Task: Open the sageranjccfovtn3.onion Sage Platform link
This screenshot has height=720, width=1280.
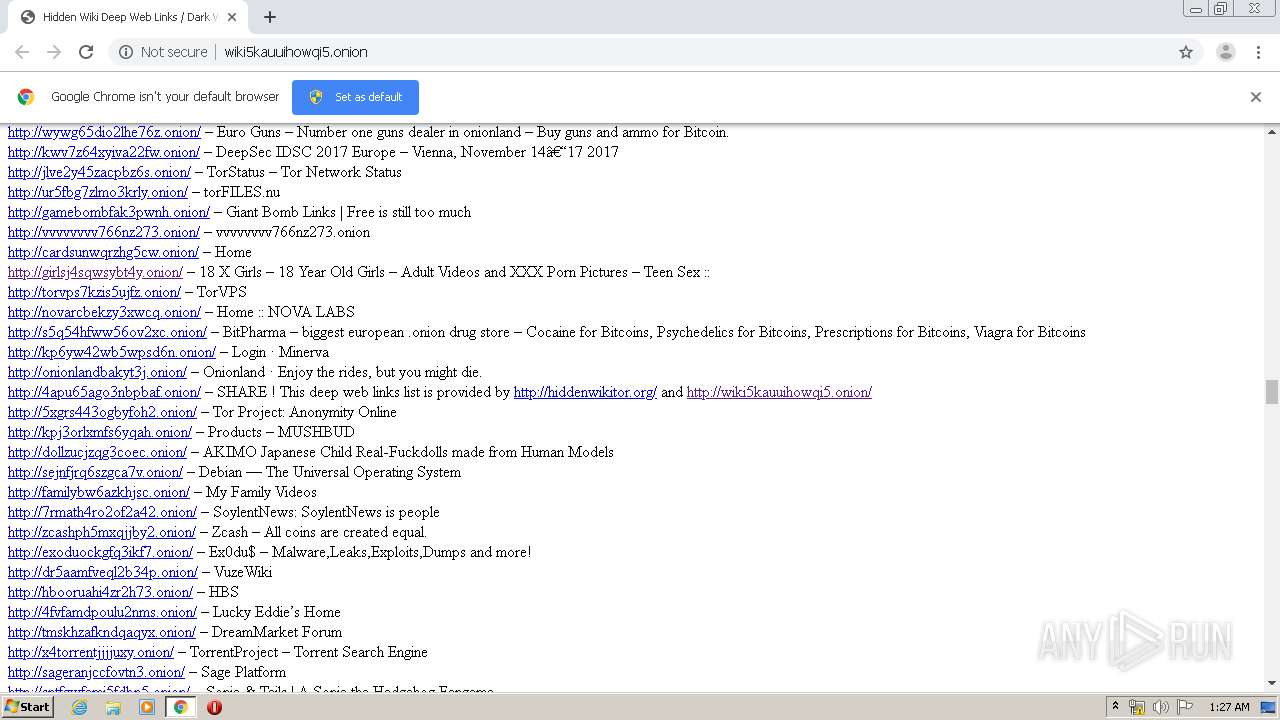Action: [96, 672]
